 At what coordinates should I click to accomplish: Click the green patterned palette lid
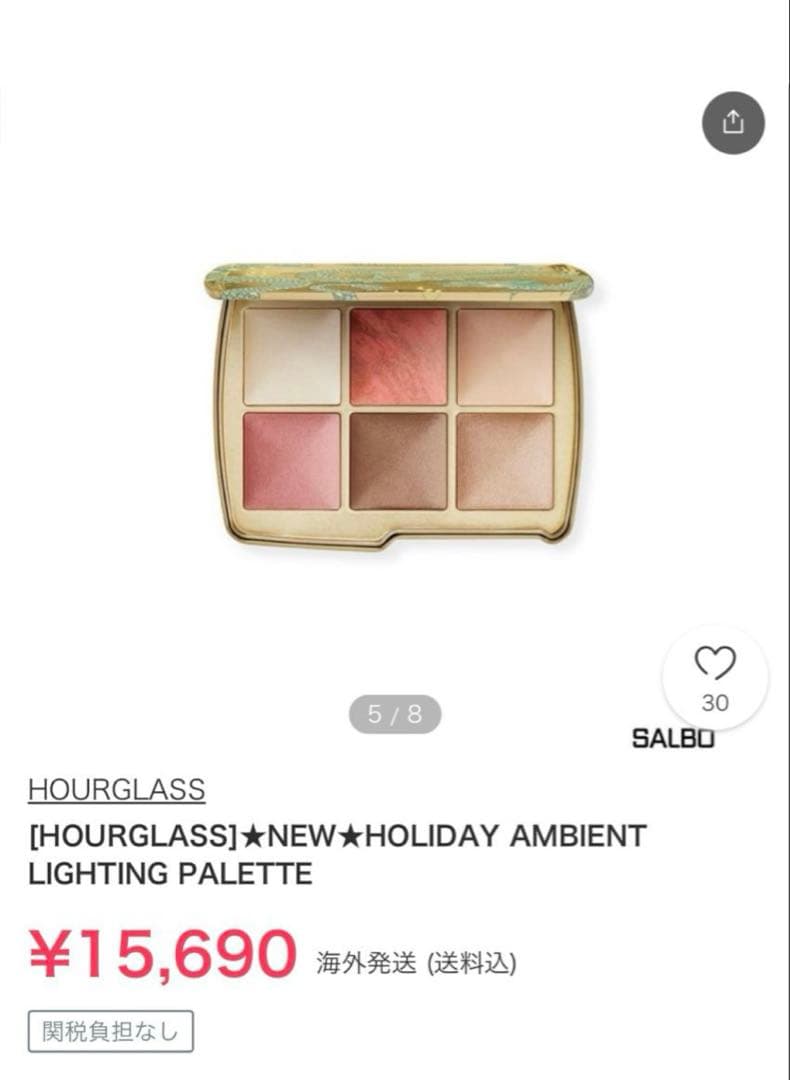(x=399, y=281)
